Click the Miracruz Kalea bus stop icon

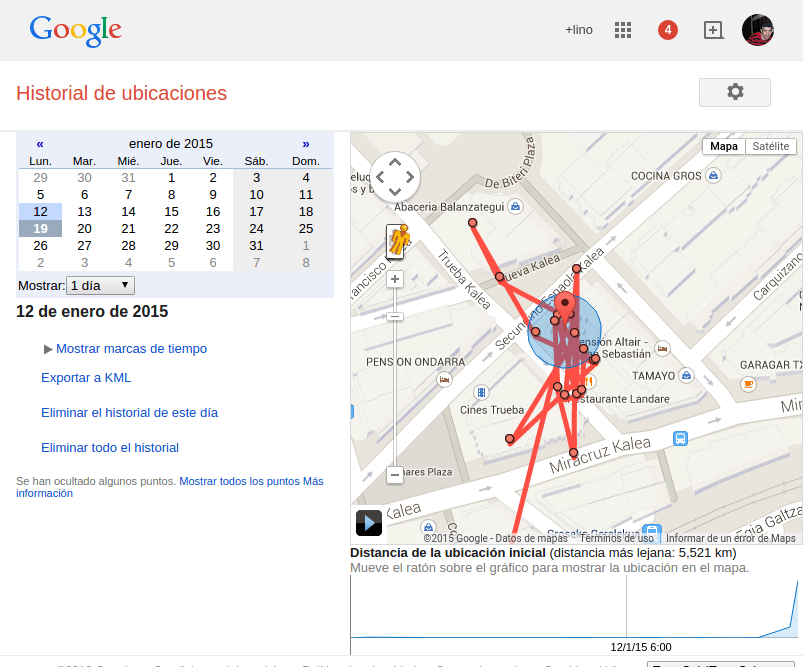[x=680, y=439]
